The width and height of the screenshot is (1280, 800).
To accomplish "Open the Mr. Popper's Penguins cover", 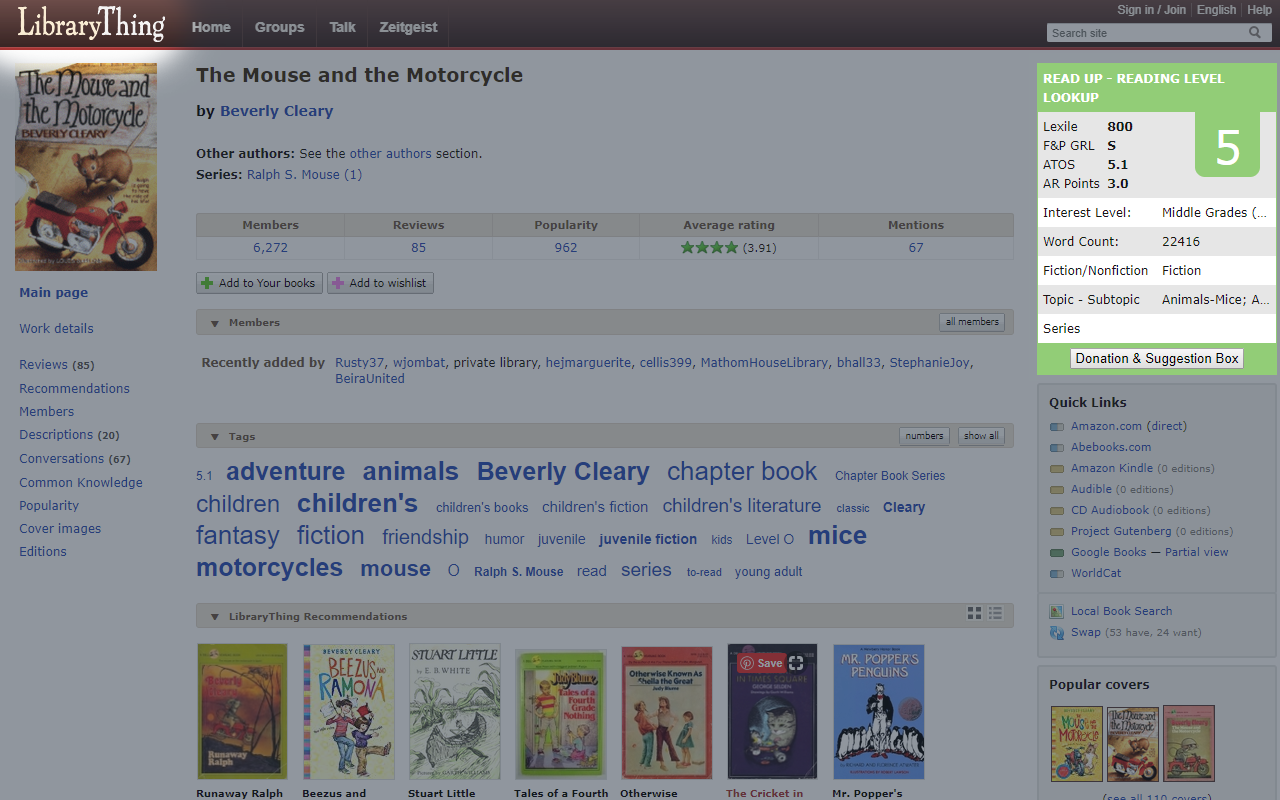I will [x=879, y=712].
